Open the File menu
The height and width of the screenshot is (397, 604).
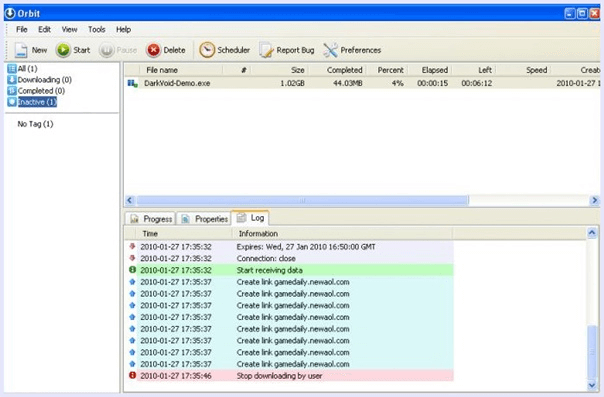[x=22, y=30]
